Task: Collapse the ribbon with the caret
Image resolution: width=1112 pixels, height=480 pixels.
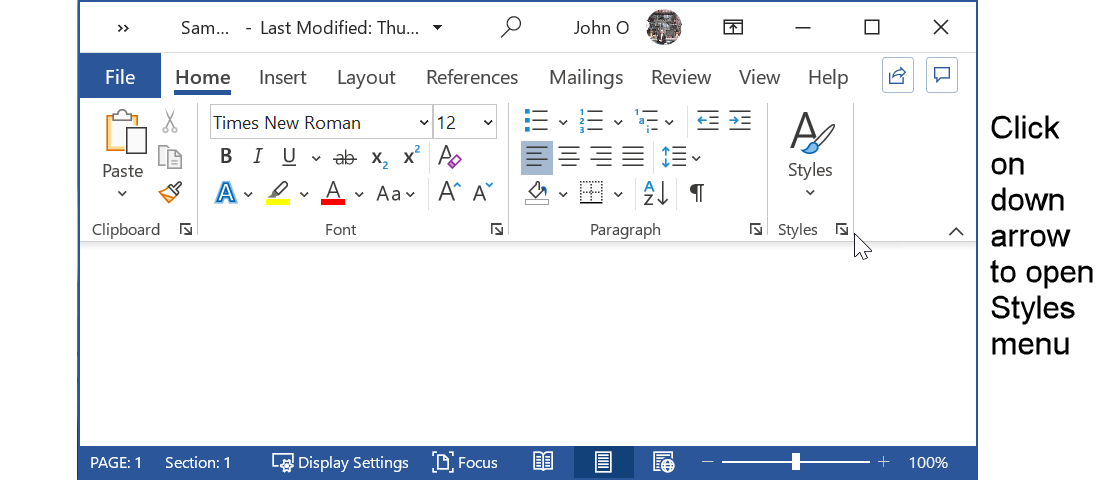Action: click(956, 231)
